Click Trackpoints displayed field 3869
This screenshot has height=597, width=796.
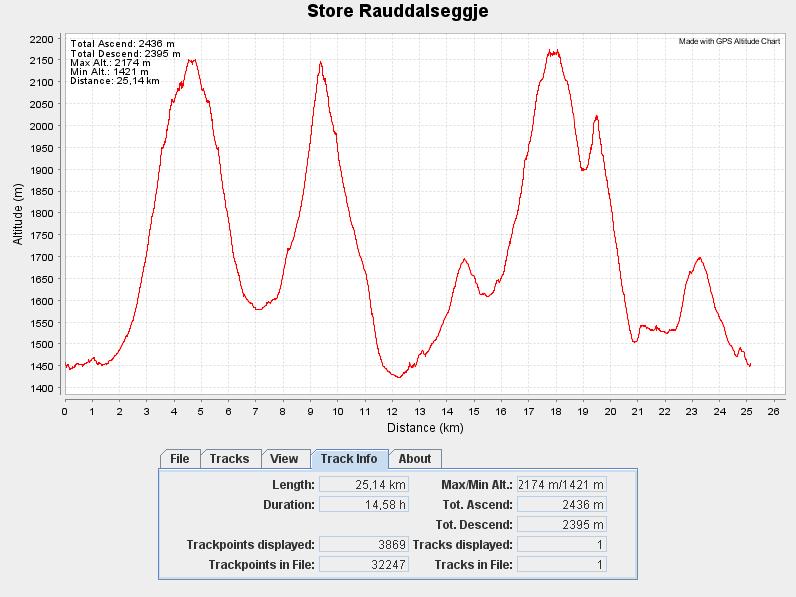[363, 545]
